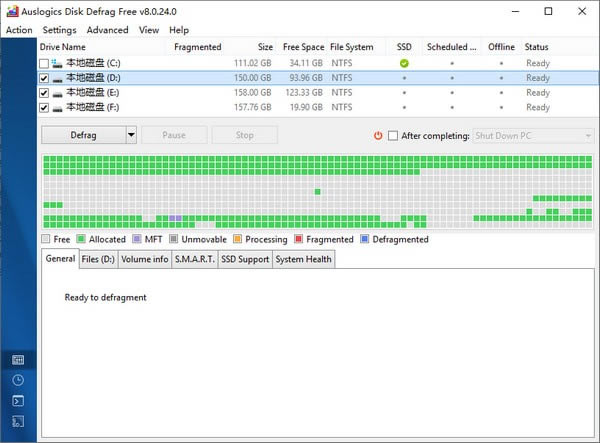The image size is (600, 443).
Task: Click the F: drive disk icon
Action: coord(57,109)
